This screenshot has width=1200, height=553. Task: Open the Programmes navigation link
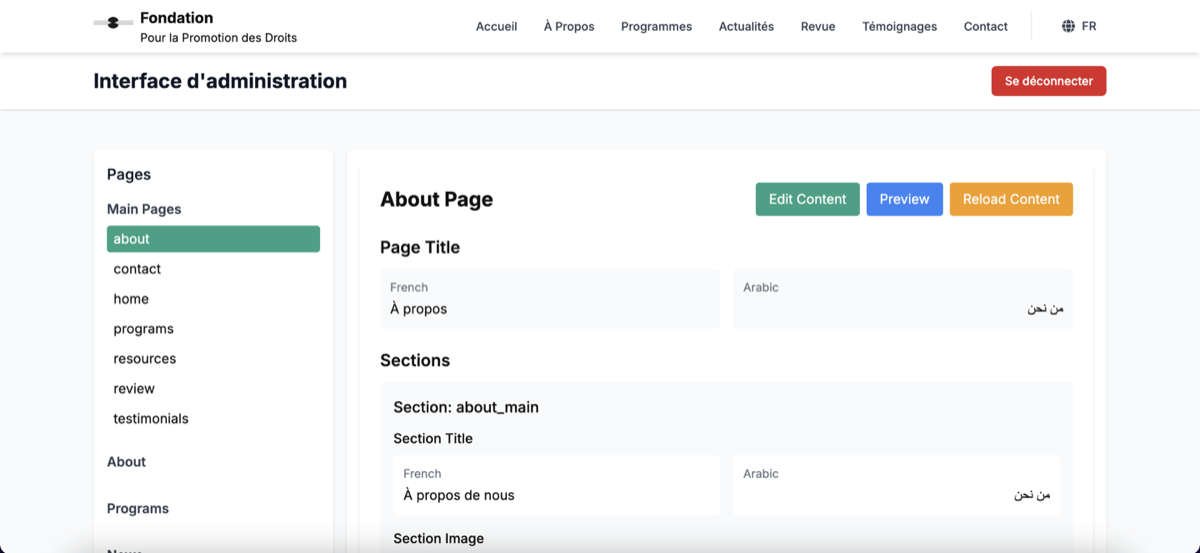656,26
